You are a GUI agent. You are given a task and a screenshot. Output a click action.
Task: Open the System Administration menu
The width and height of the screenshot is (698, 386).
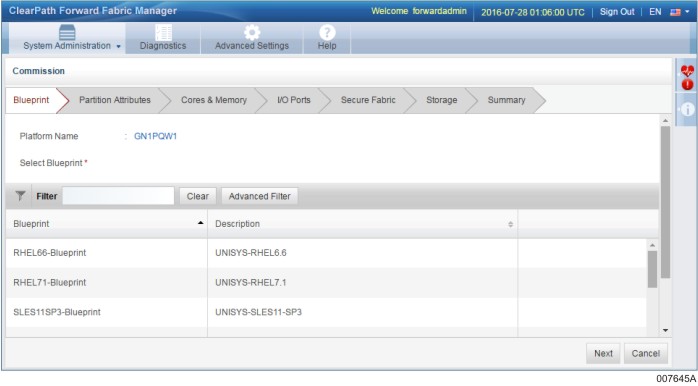[x=67, y=38]
